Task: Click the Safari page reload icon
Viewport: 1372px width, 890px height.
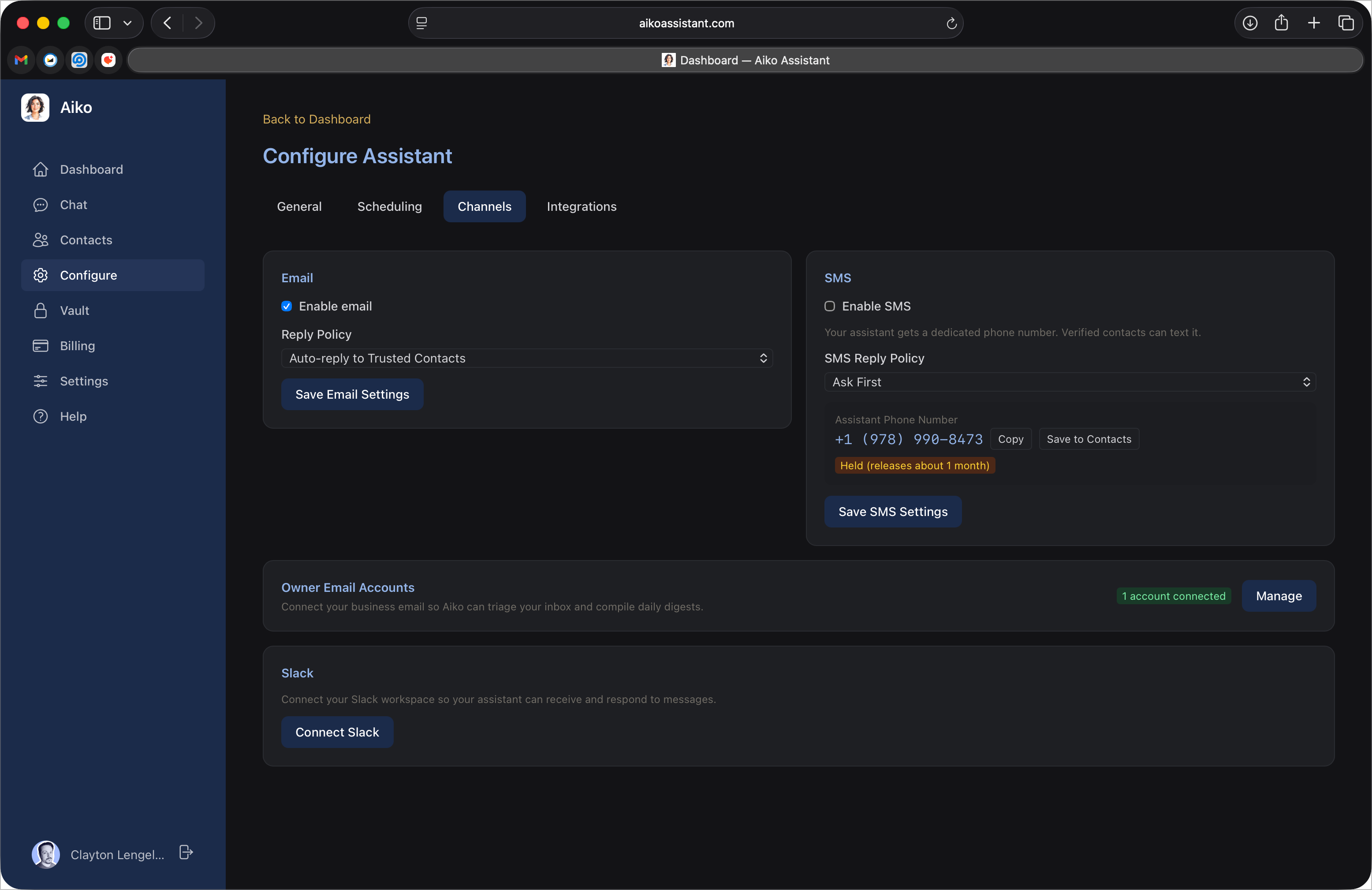Action: tap(951, 23)
